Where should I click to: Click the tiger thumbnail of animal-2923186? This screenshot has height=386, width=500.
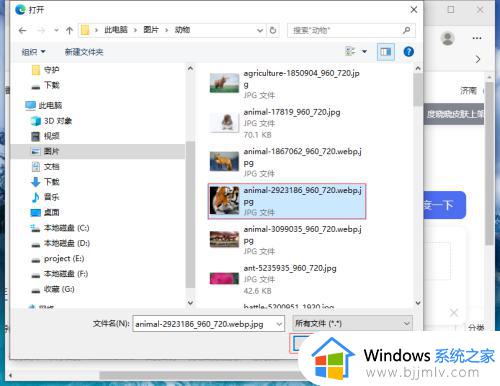224,200
